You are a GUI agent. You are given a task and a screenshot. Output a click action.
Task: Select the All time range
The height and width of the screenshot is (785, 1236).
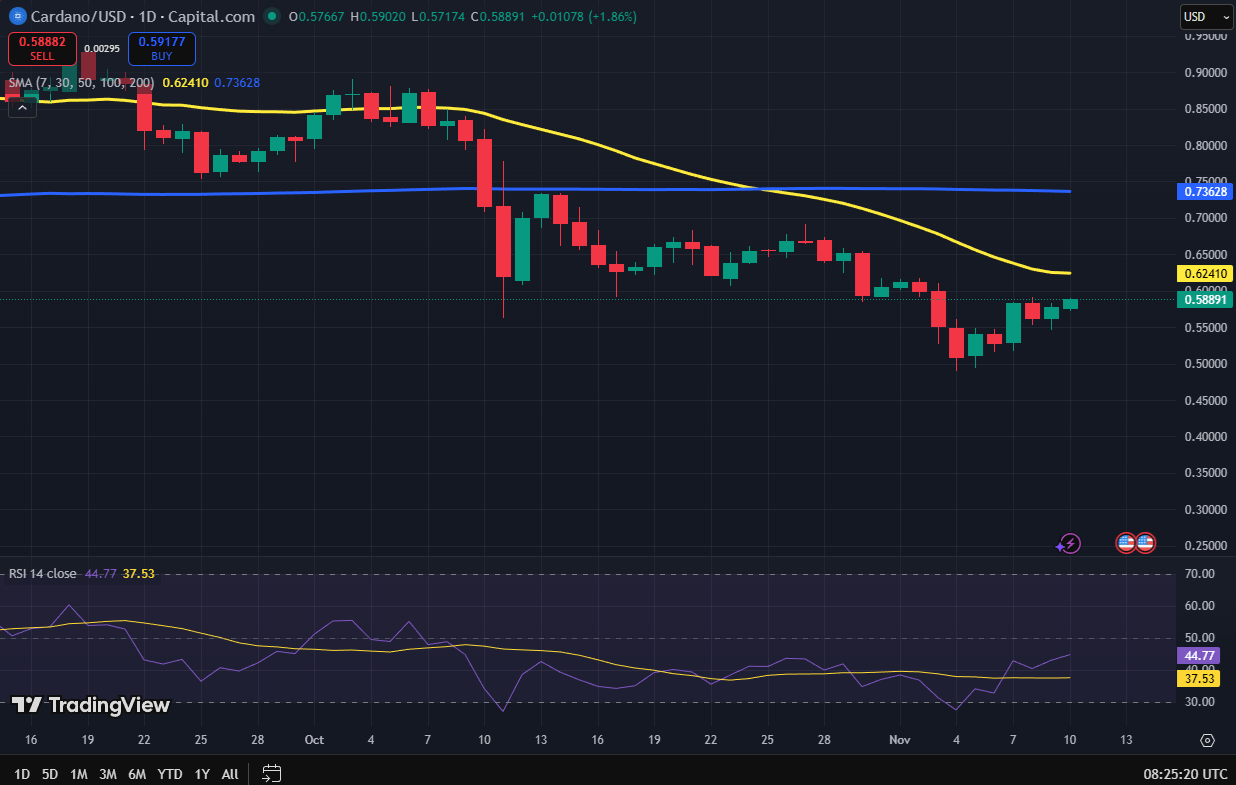coord(230,773)
